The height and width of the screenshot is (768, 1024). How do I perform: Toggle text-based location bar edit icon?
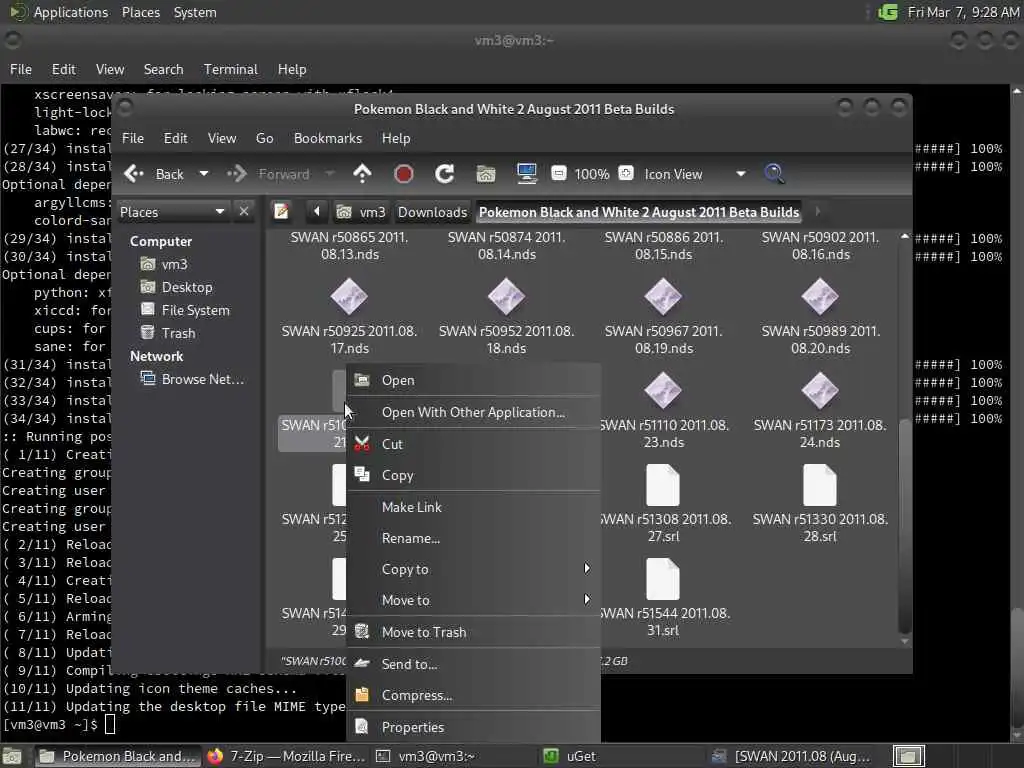(281, 212)
